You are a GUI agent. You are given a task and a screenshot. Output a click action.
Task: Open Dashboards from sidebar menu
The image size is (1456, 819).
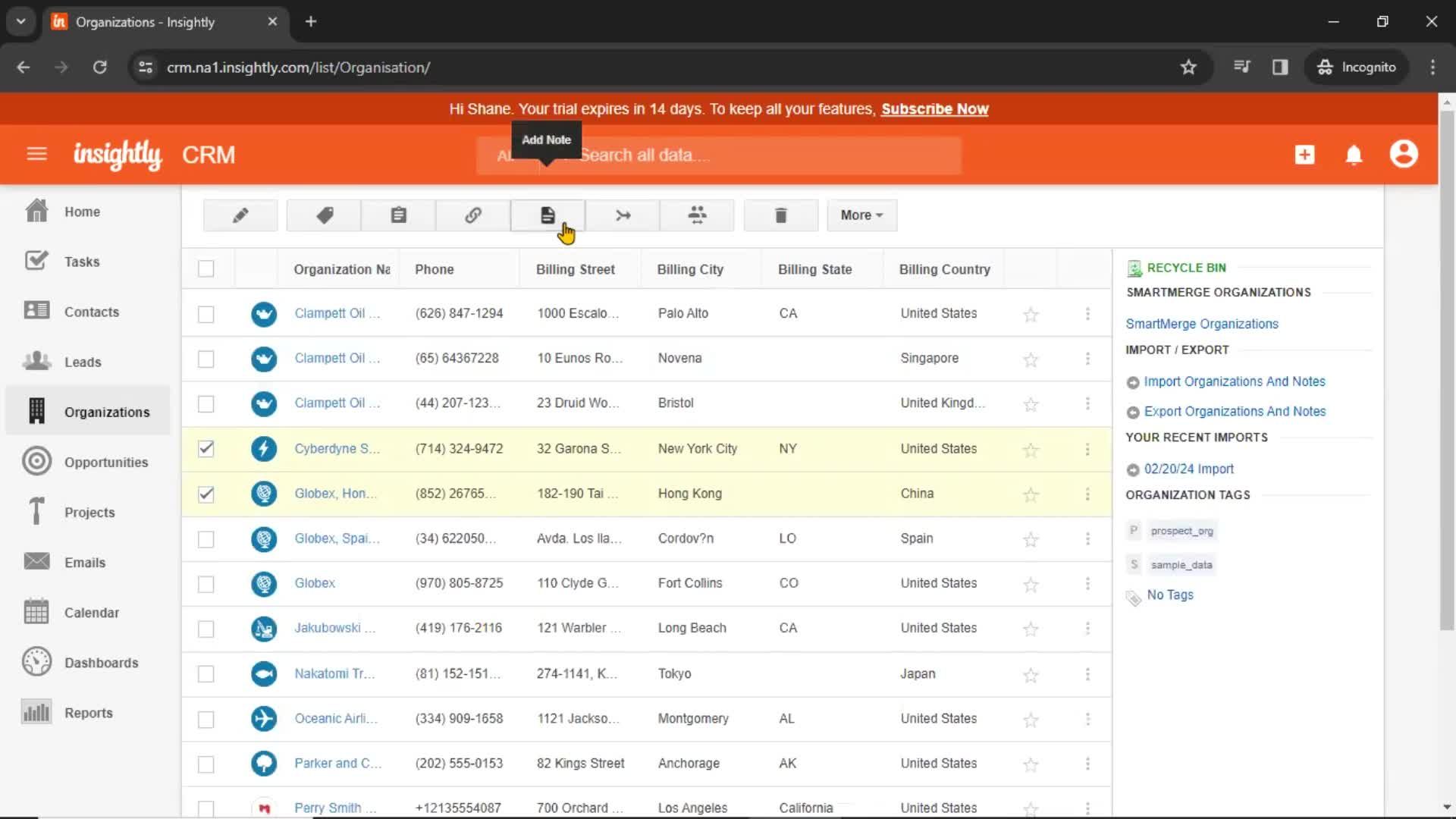tap(101, 662)
